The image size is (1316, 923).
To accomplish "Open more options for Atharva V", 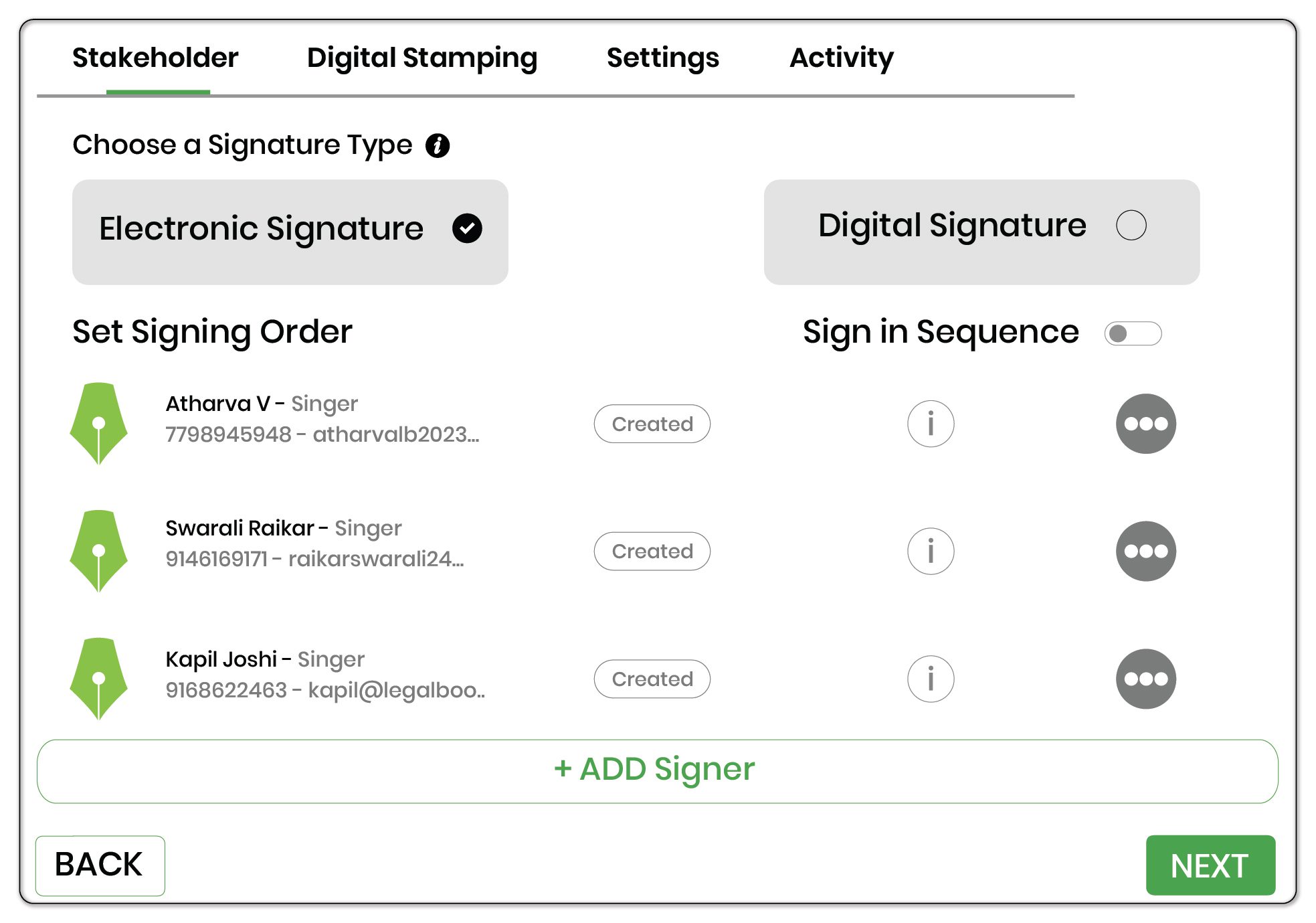I will [1145, 424].
